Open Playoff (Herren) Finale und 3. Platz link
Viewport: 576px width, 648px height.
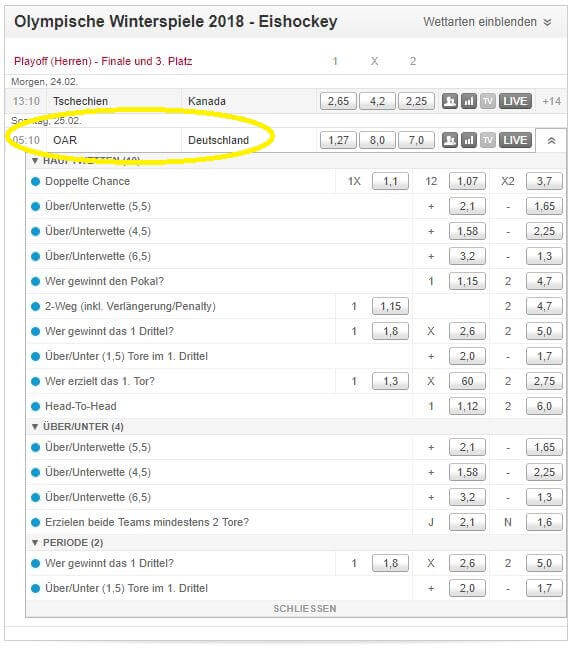click(103, 62)
